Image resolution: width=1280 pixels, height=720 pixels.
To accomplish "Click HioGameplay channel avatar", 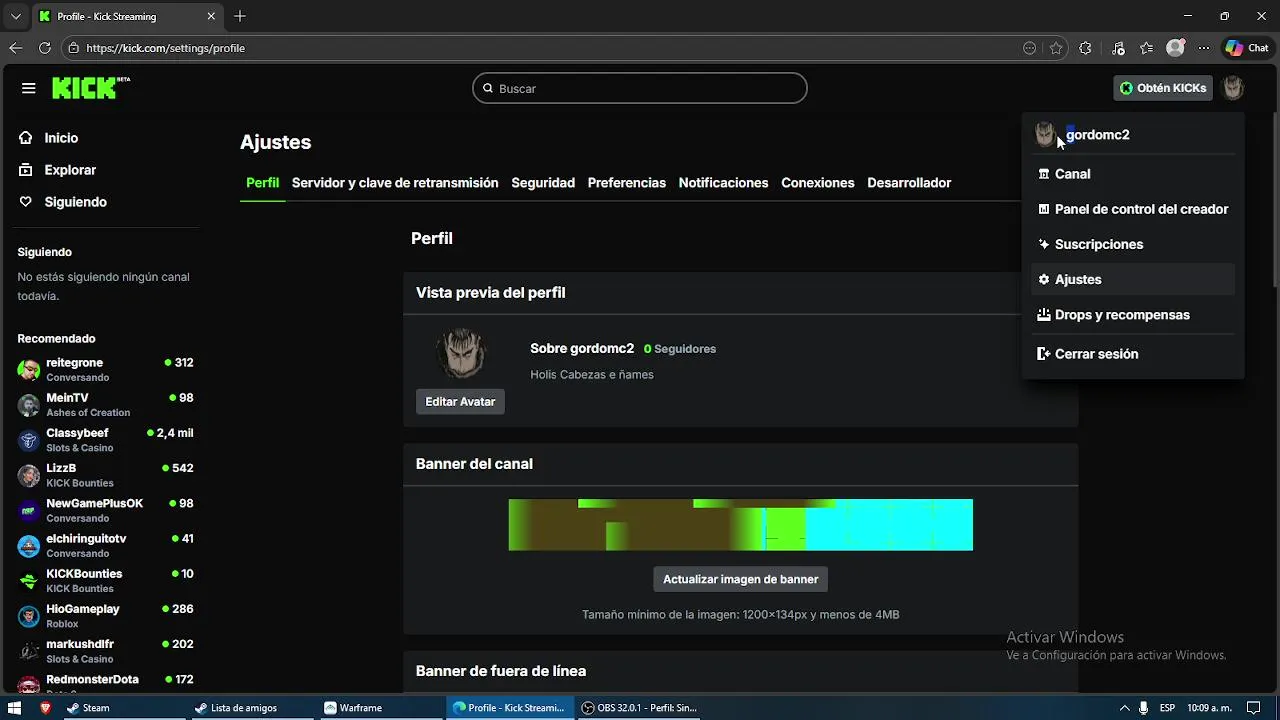I will click(29, 616).
